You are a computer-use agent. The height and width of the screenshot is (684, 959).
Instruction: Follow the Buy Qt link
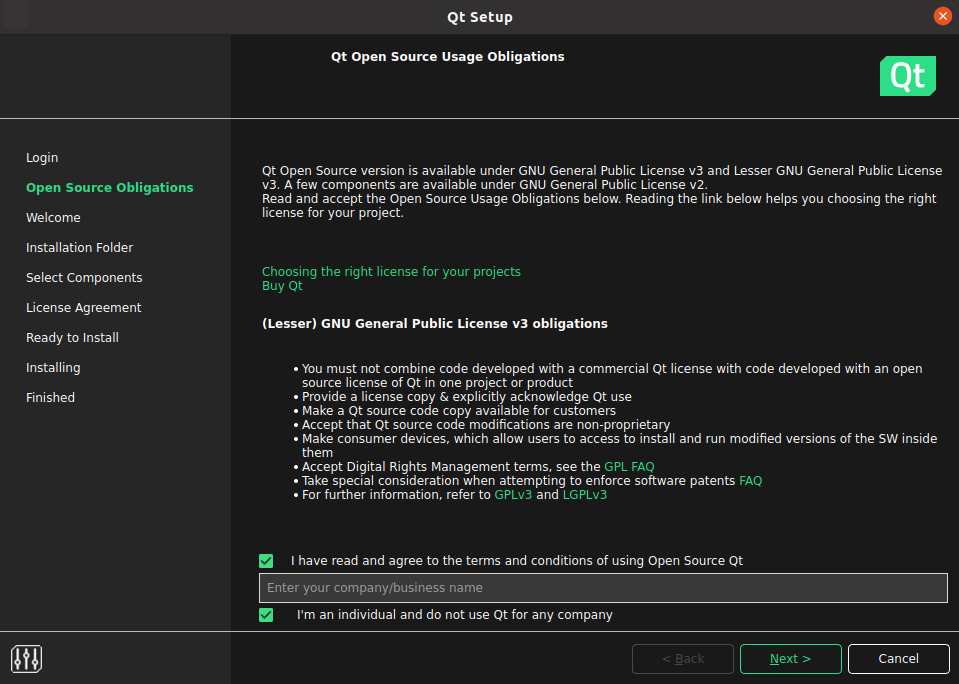(282, 286)
